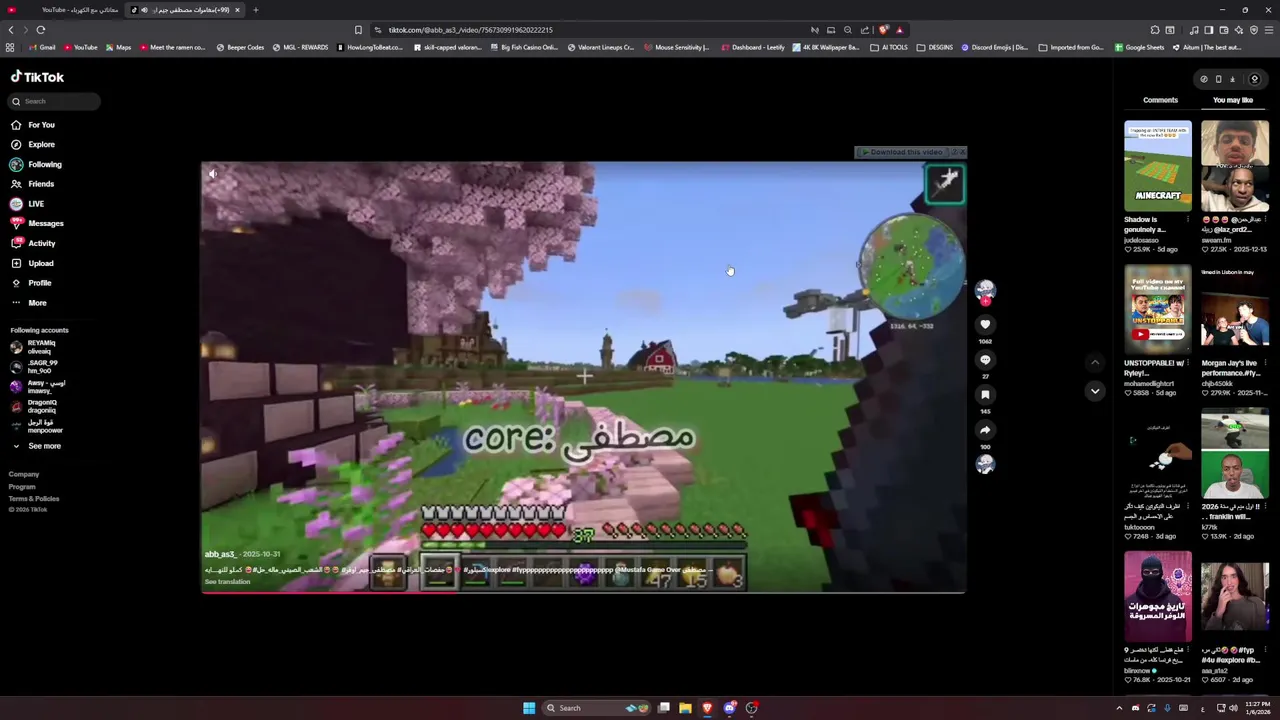The height and width of the screenshot is (720, 1280).
Task: Click the video progress bar
Action: pos(583,592)
